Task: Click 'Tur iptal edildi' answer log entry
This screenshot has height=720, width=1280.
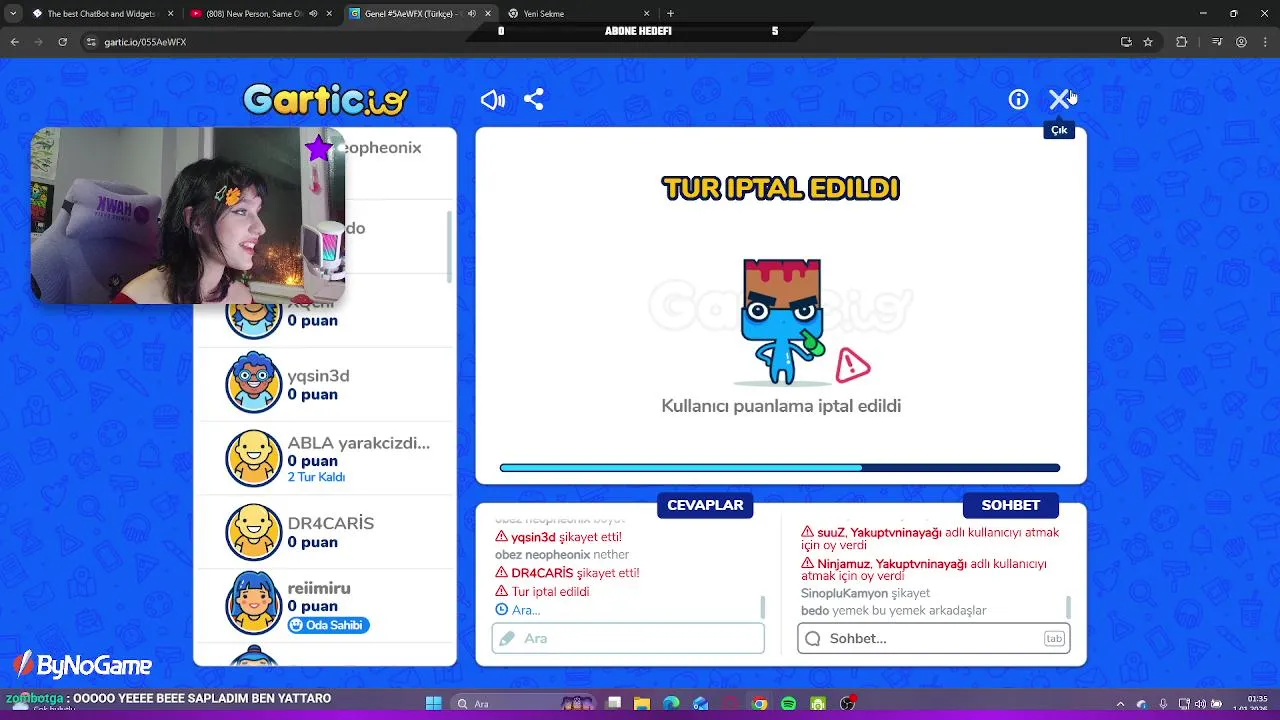Action: 542,591
